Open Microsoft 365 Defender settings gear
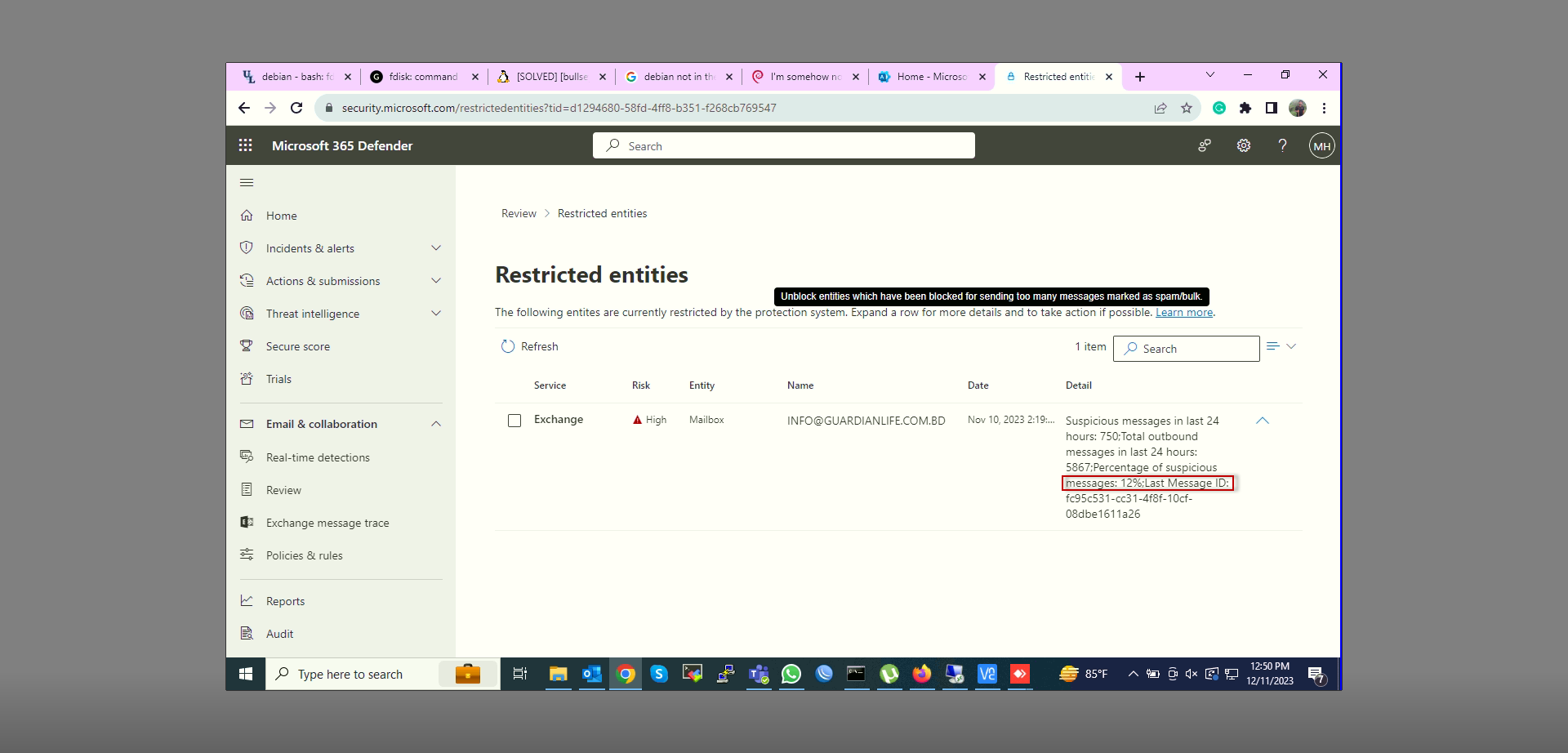Image resolution: width=1568 pixels, height=753 pixels. 1243,145
